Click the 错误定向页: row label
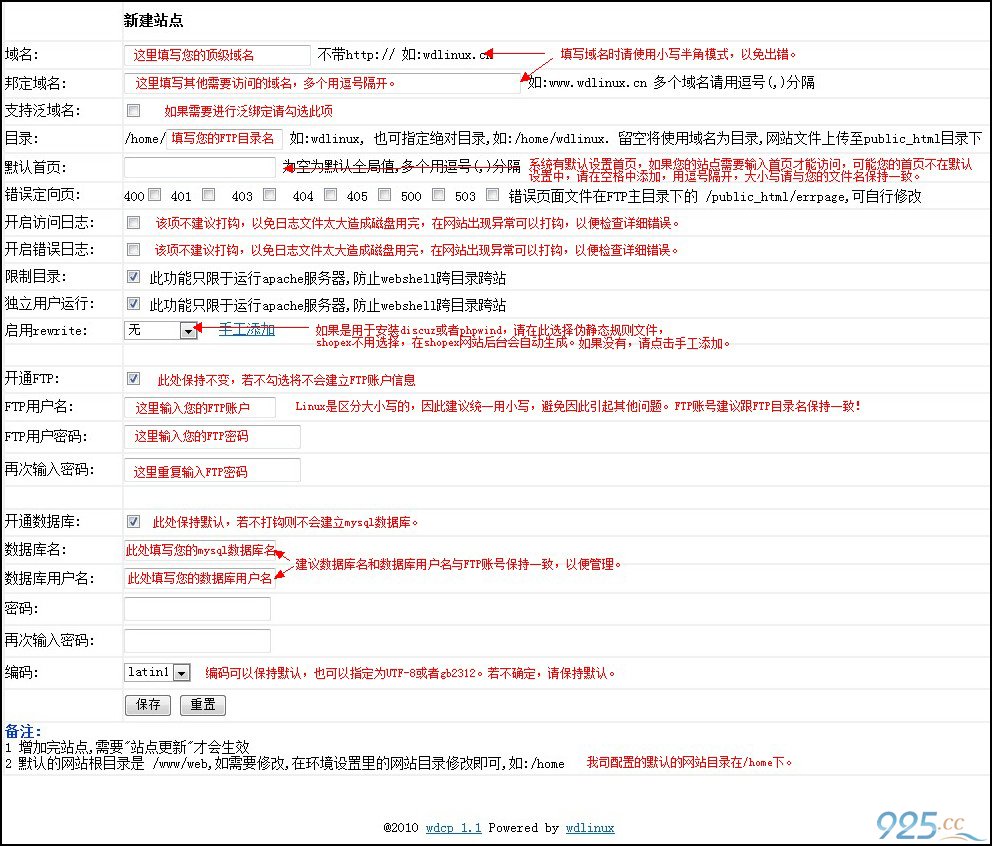Viewport: 992px width, 846px height. click(42, 195)
